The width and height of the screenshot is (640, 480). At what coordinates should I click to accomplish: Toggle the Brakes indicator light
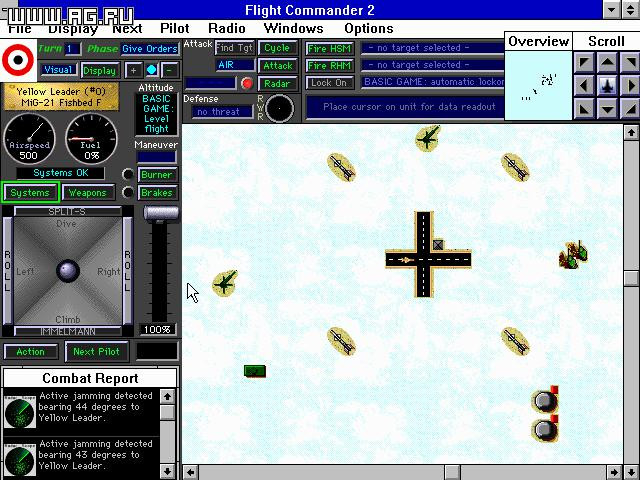coord(128,192)
